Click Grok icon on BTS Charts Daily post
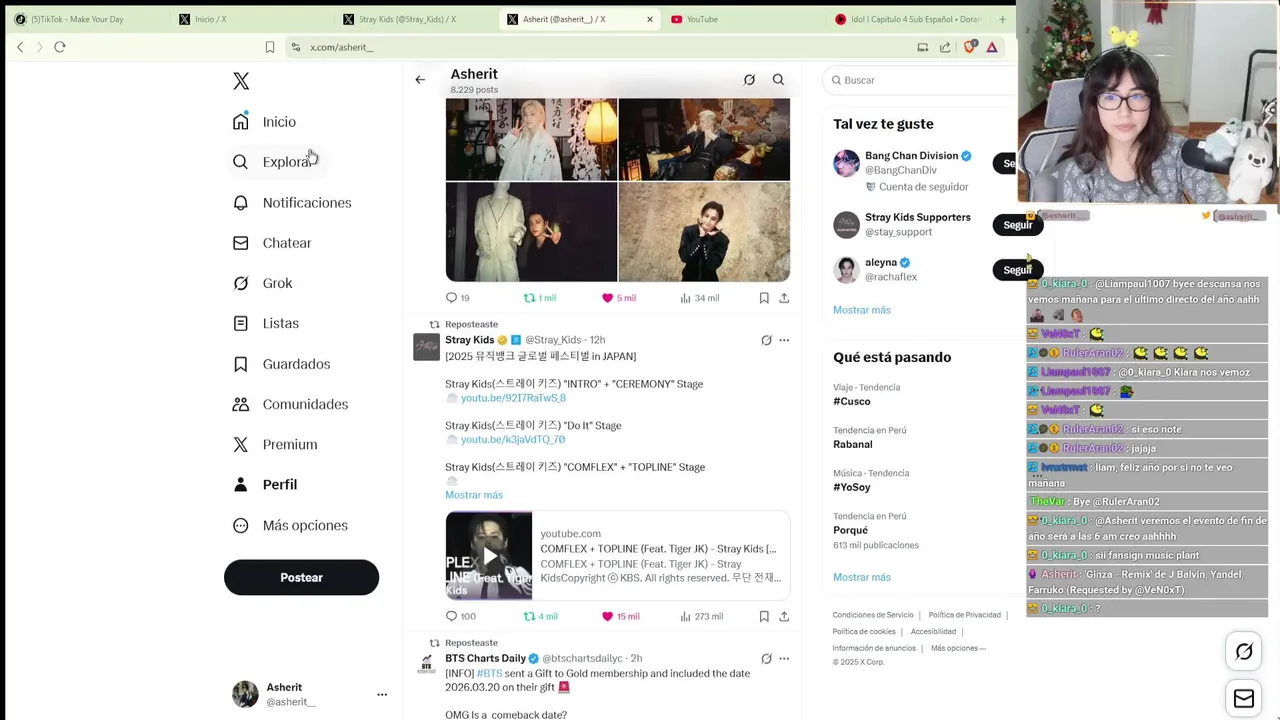1280x720 pixels. click(766, 659)
